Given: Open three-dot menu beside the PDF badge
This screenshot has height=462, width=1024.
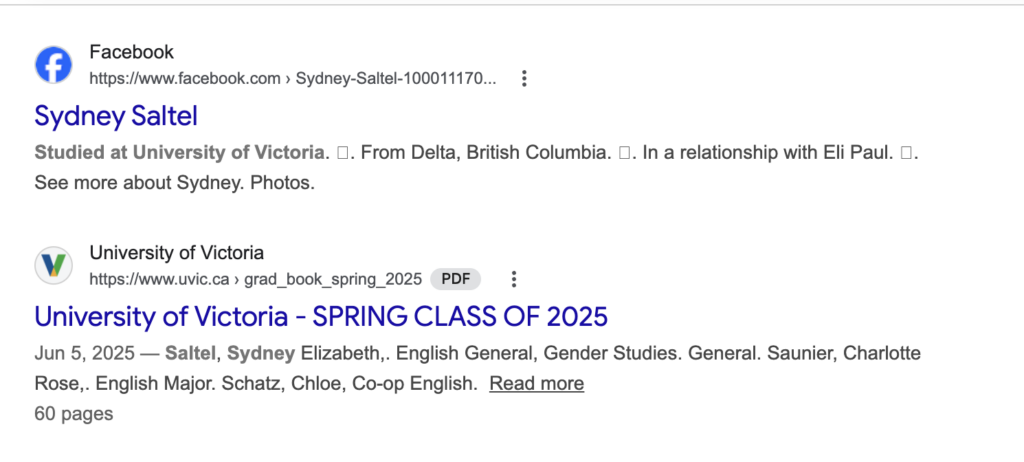Looking at the screenshot, I should (x=513, y=279).
